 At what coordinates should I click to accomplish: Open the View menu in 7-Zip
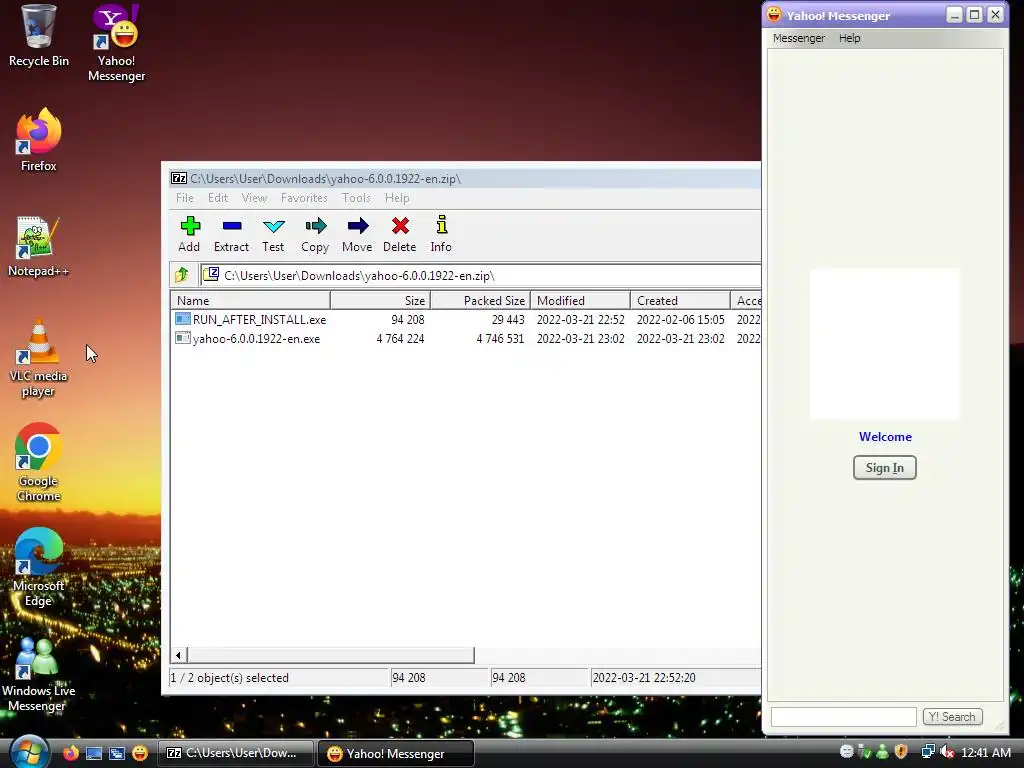pos(254,198)
